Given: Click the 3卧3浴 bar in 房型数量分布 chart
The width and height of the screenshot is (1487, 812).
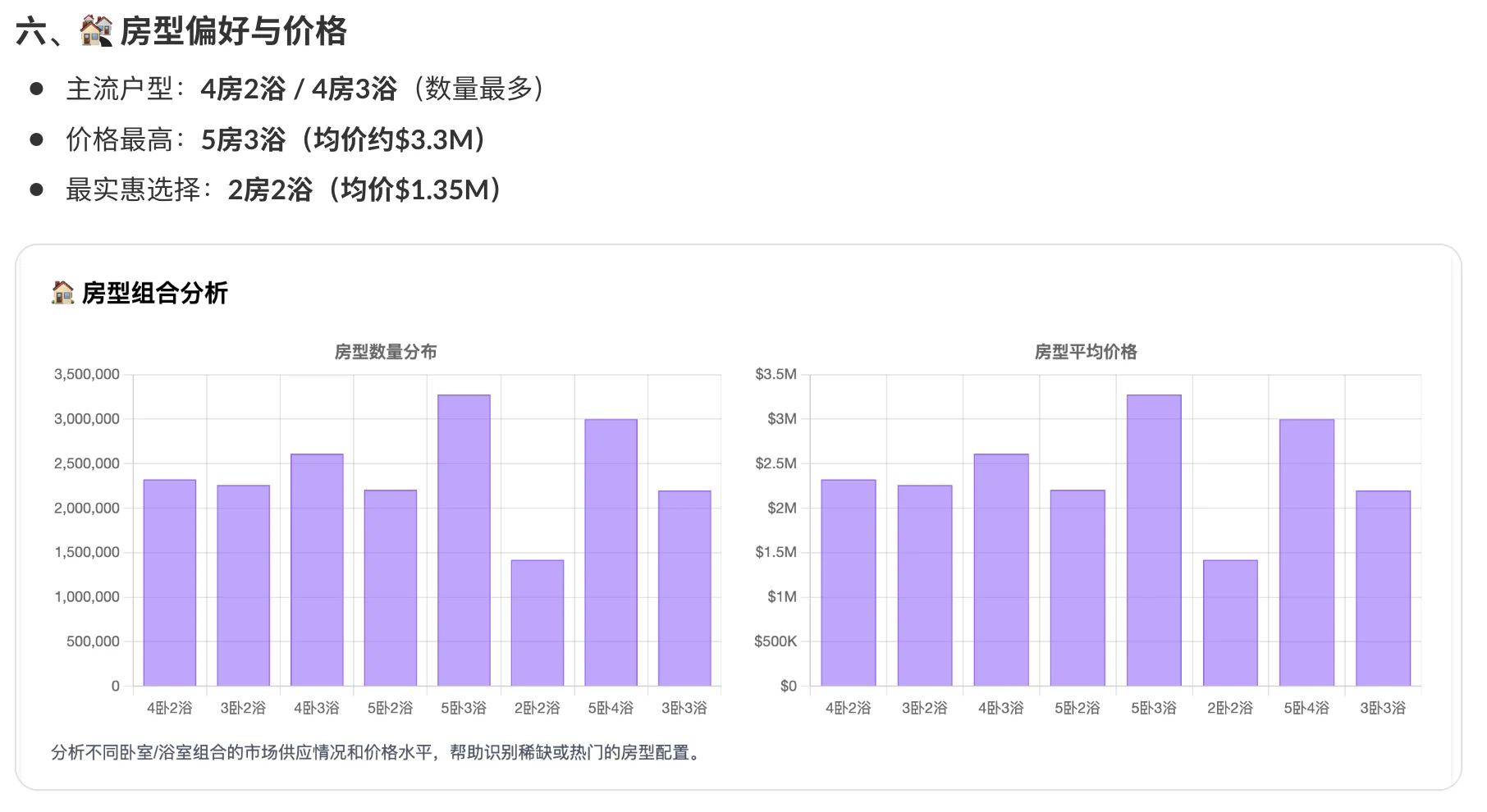Looking at the screenshot, I should coord(684,588).
